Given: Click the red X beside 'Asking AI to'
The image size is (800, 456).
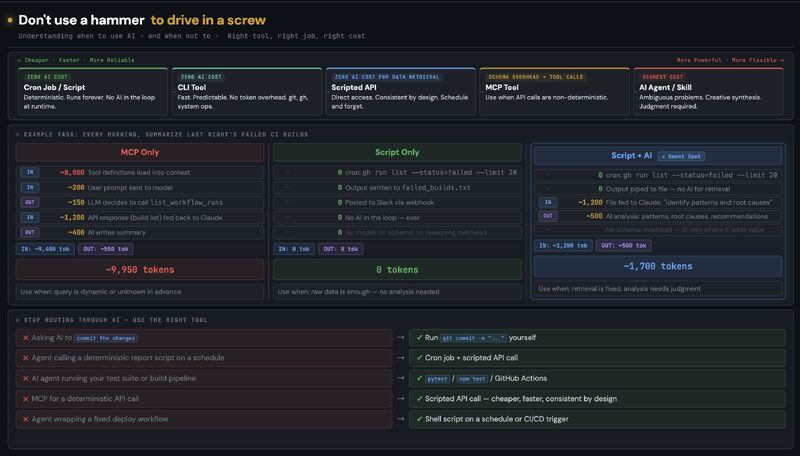Looking at the screenshot, I should tap(26, 338).
